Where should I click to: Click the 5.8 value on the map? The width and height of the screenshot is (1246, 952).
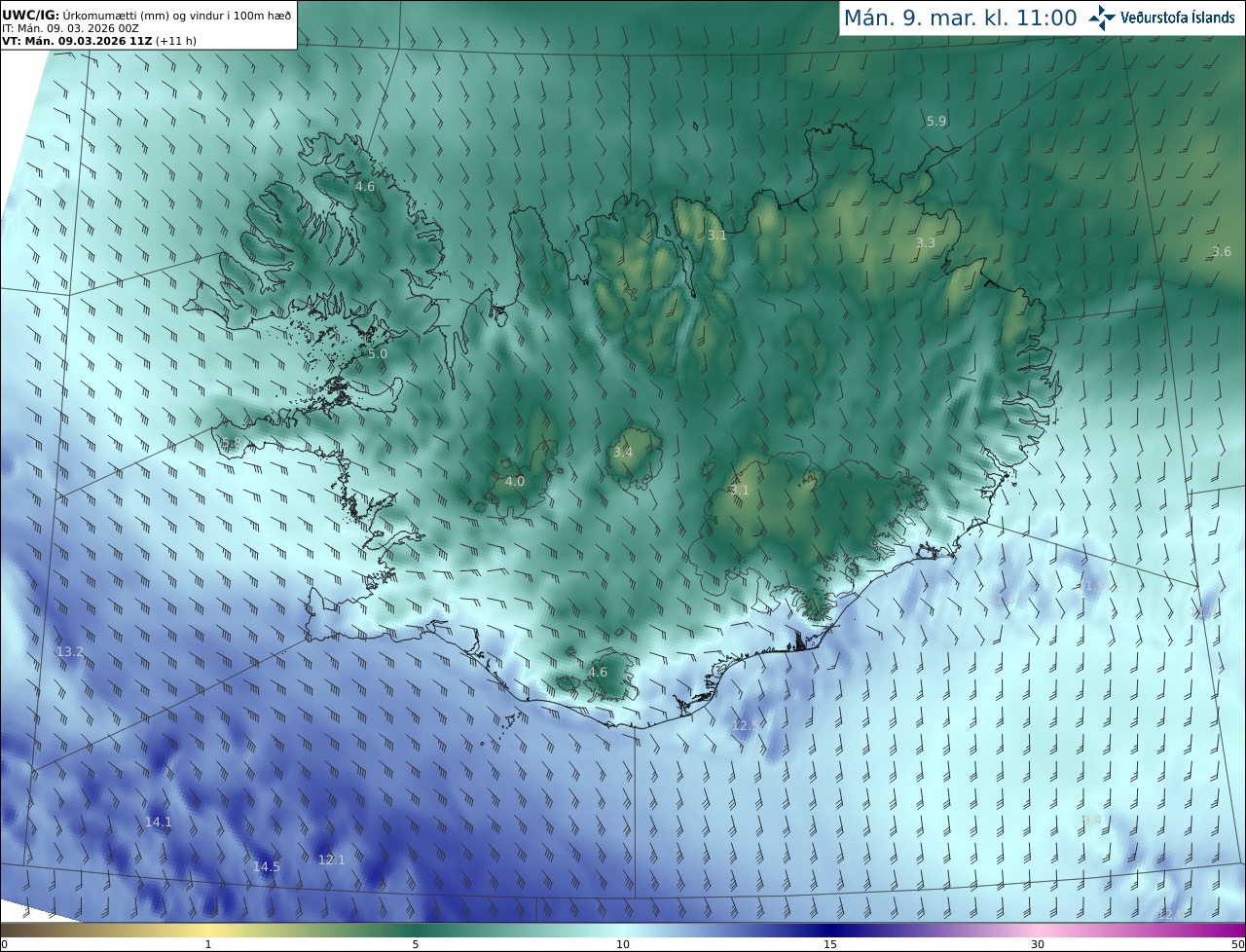(231, 443)
